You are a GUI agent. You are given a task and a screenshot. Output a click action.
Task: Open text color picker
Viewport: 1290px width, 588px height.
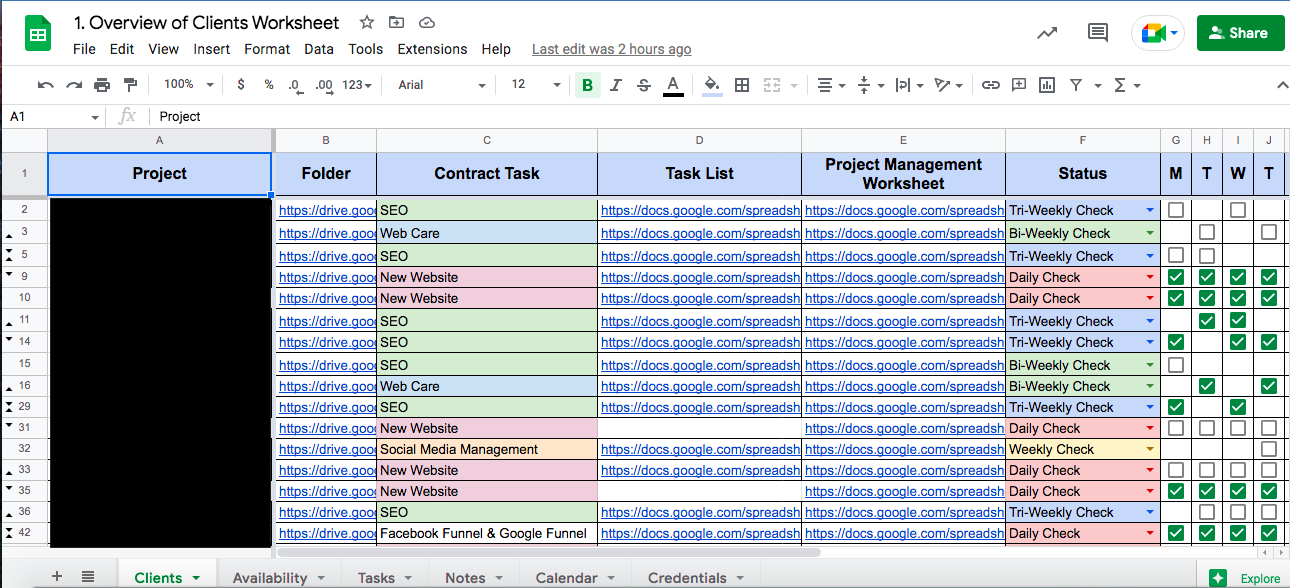click(673, 85)
